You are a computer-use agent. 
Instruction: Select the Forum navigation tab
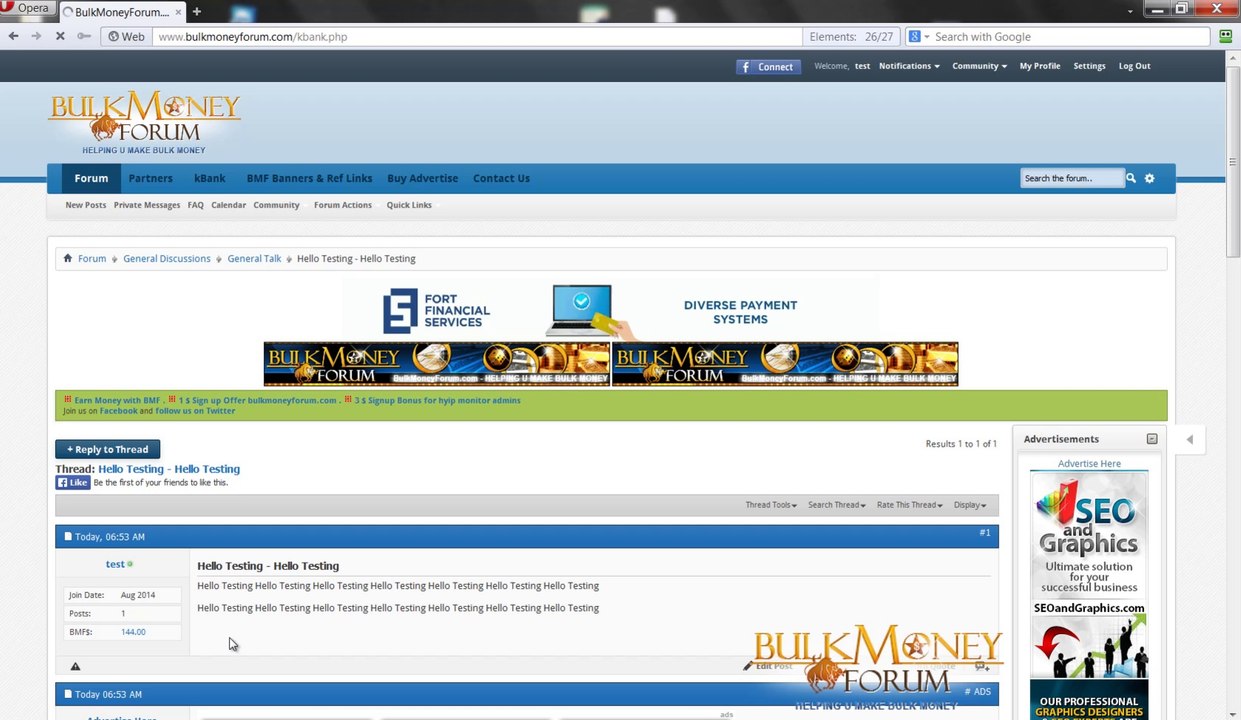(x=91, y=178)
